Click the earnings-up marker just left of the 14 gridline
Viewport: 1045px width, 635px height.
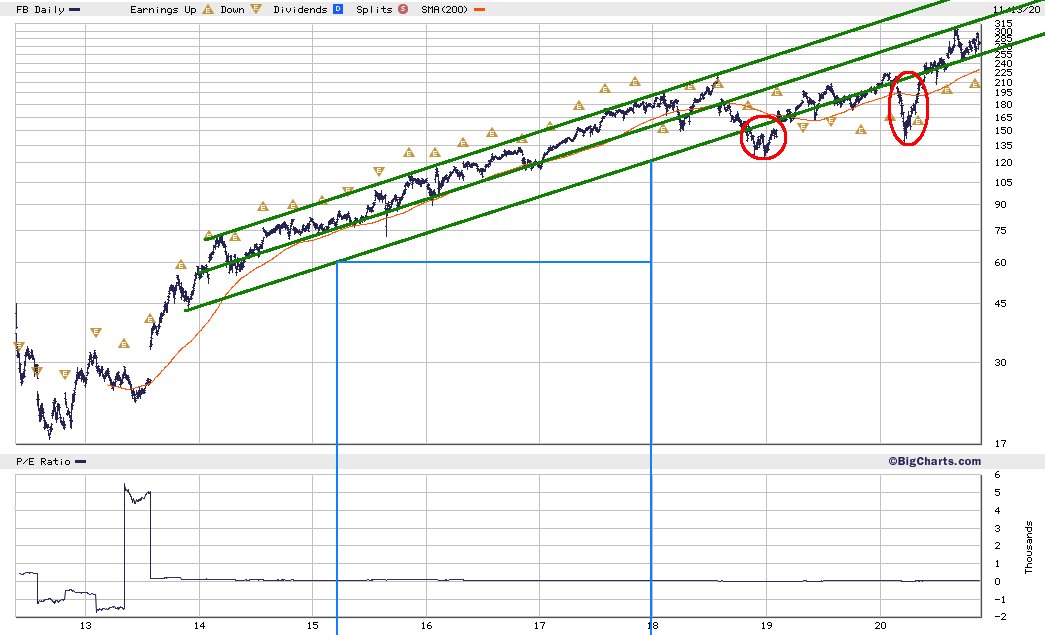click(x=181, y=265)
